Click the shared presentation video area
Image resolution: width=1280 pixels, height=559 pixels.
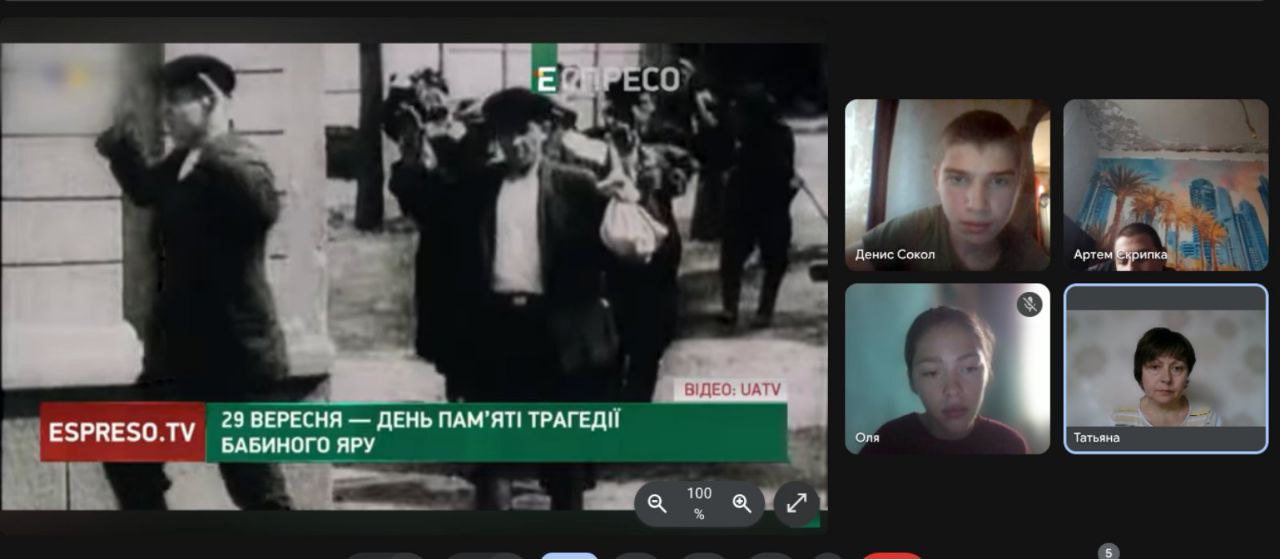point(413,250)
